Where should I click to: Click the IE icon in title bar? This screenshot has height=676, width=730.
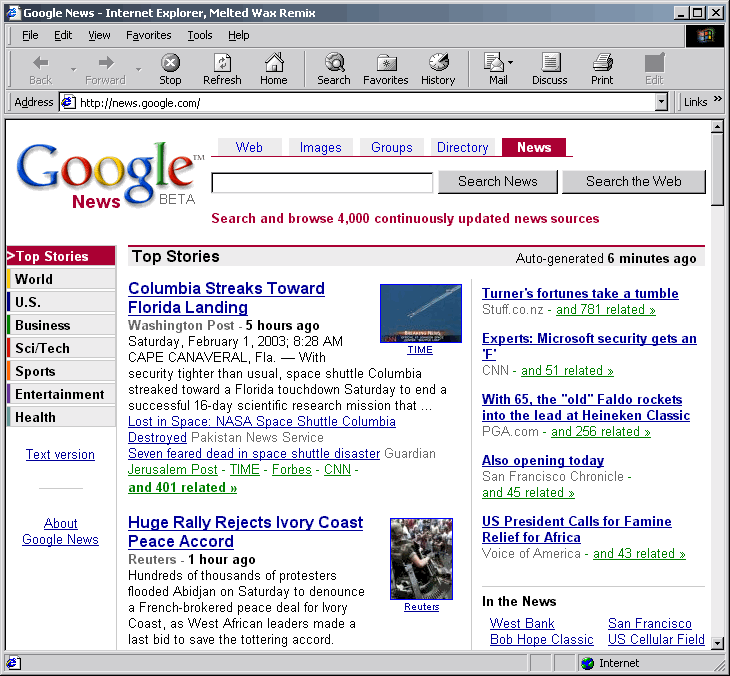click(x=13, y=13)
